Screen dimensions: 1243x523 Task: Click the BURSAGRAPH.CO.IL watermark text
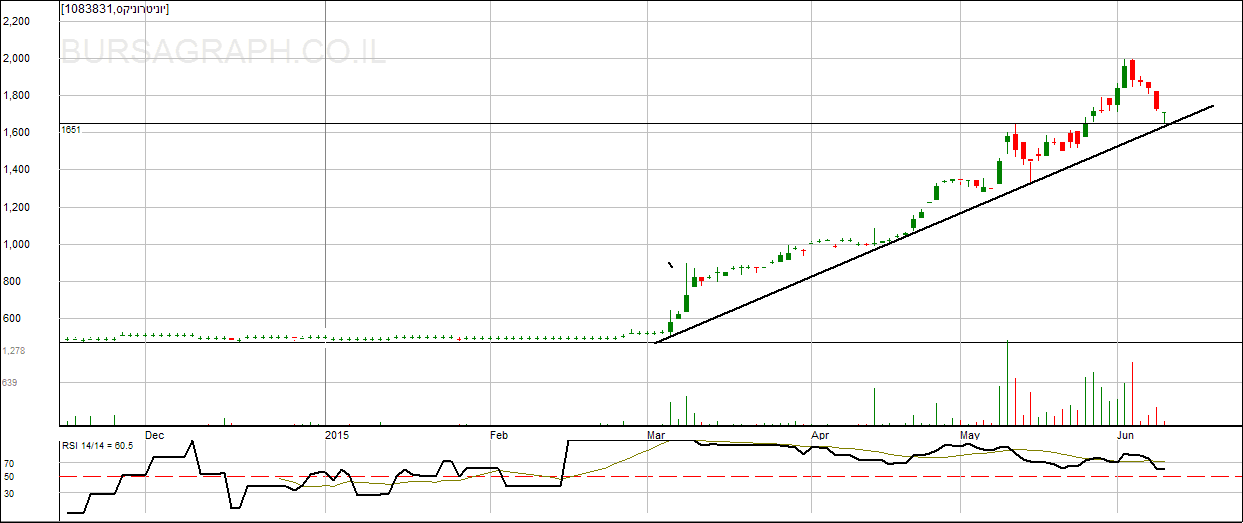click(224, 51)
